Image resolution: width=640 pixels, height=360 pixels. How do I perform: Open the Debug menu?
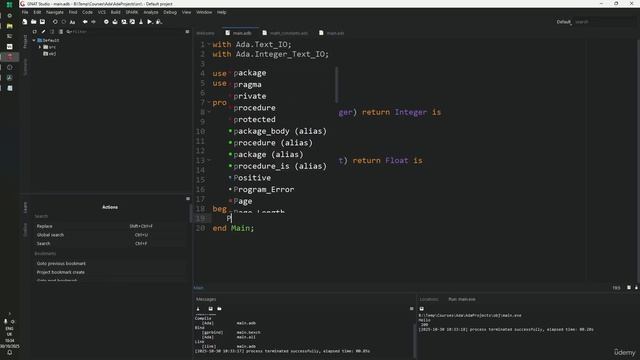click(x=170, y=12)
